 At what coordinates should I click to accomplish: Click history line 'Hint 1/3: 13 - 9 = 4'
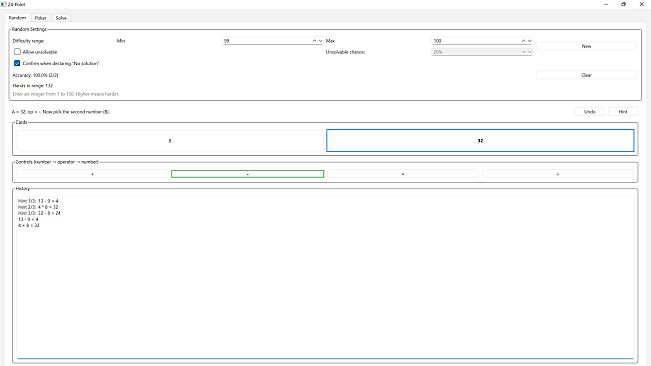(38, 201)
